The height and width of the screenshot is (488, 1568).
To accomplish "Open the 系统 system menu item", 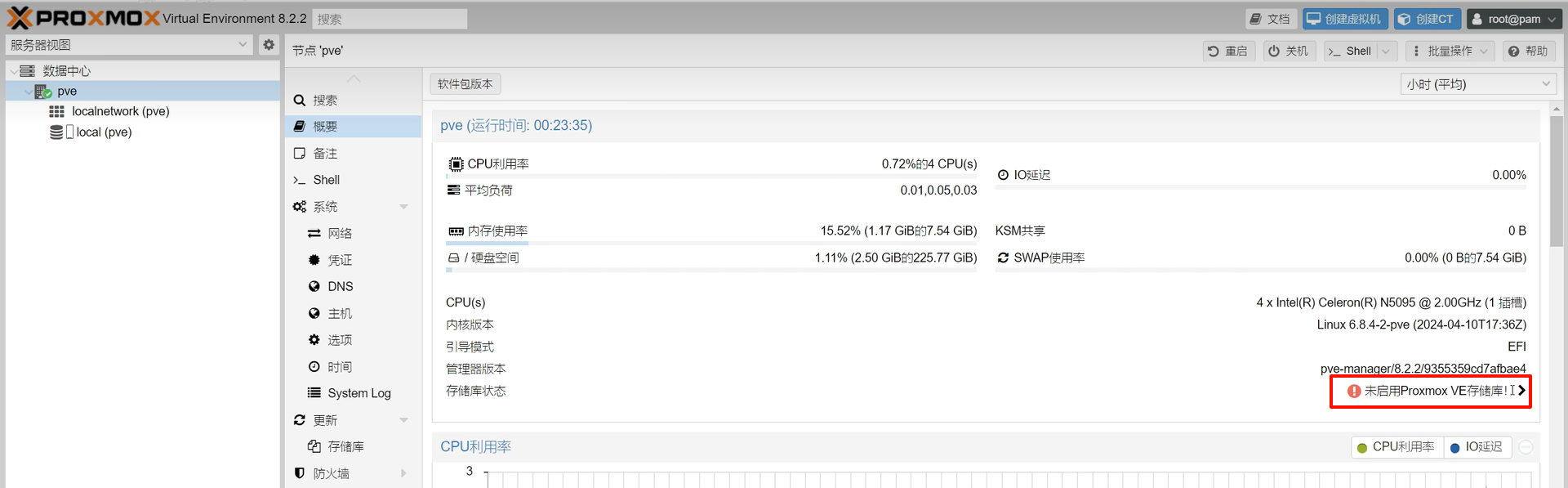I will pyautogui.click(x=353, y=207).
